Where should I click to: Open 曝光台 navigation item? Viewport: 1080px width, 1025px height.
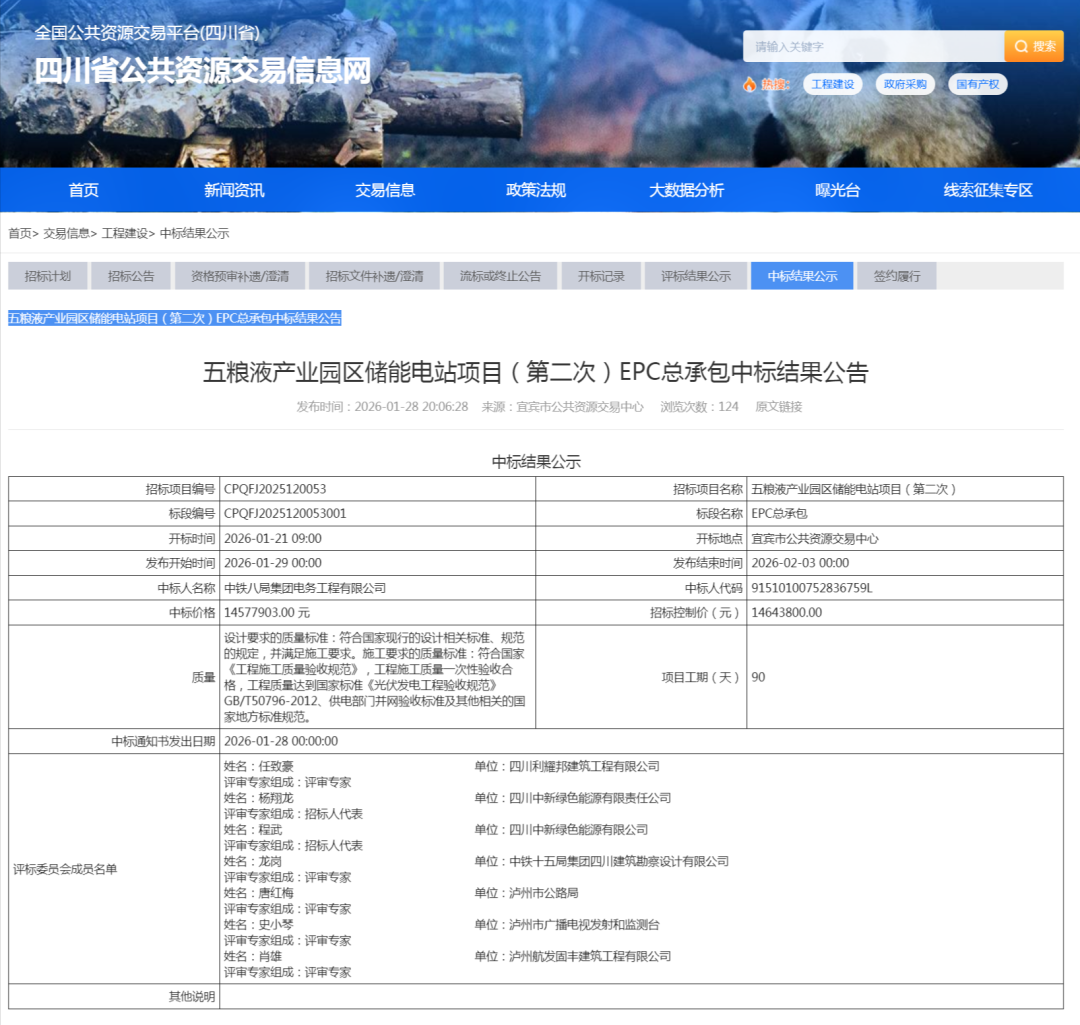point(837,190)
